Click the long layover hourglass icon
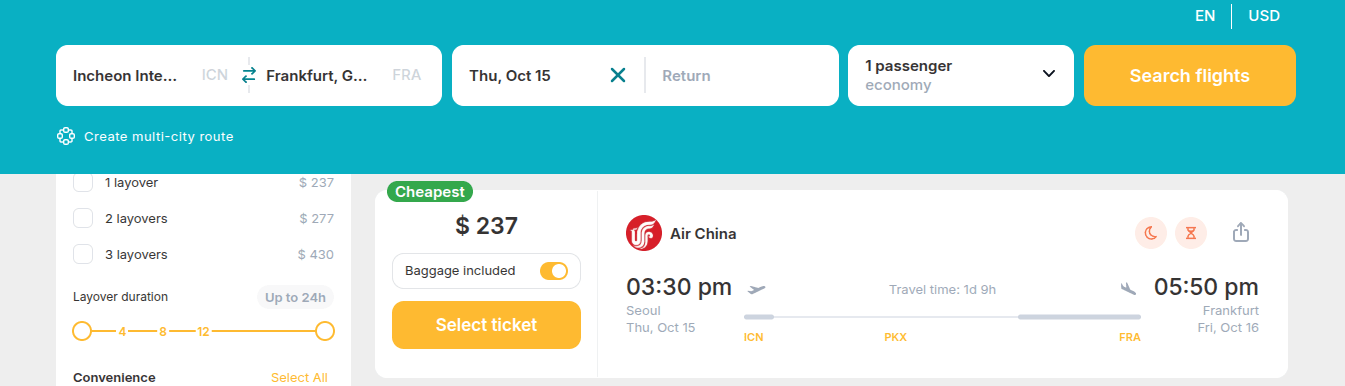The width and height of the screenshot is (1345, 386). click(1191, 233)
